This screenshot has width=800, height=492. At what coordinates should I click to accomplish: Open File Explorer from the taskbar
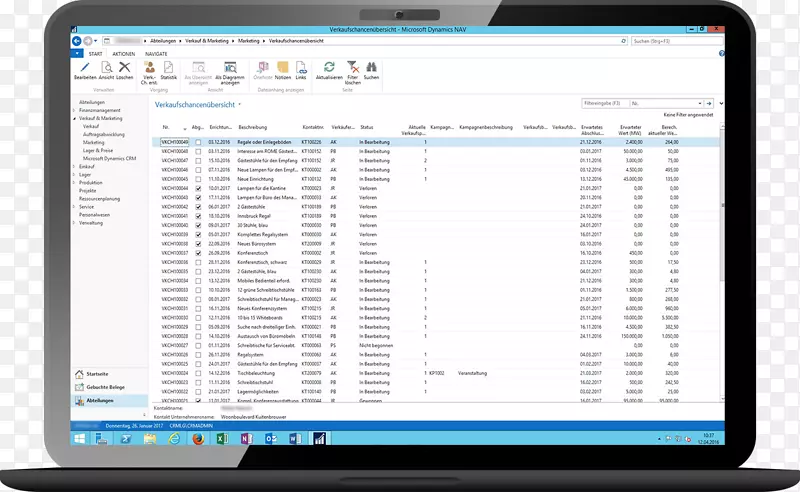[x=149, y=438]
